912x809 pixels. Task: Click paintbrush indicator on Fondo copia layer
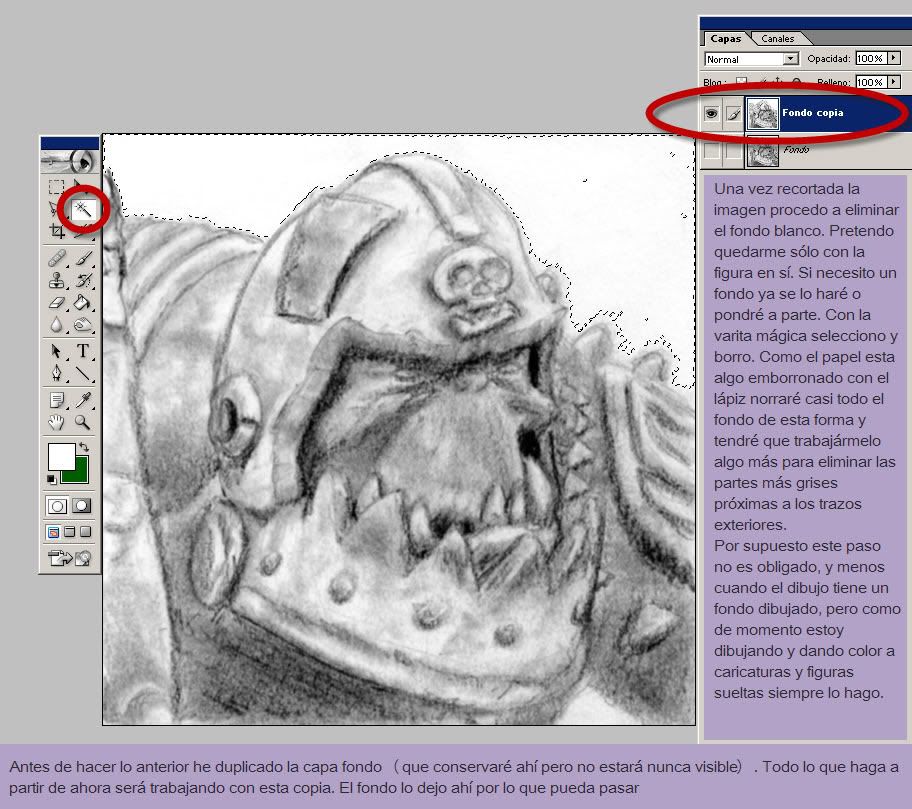point(733,114)
